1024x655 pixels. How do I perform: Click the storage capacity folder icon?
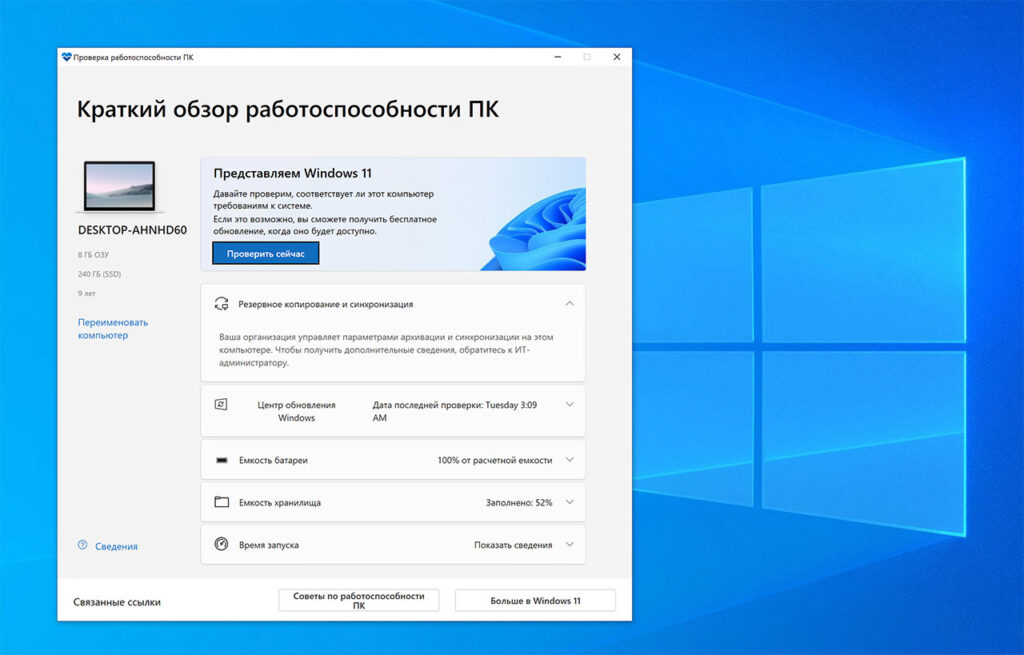[221, 502]
